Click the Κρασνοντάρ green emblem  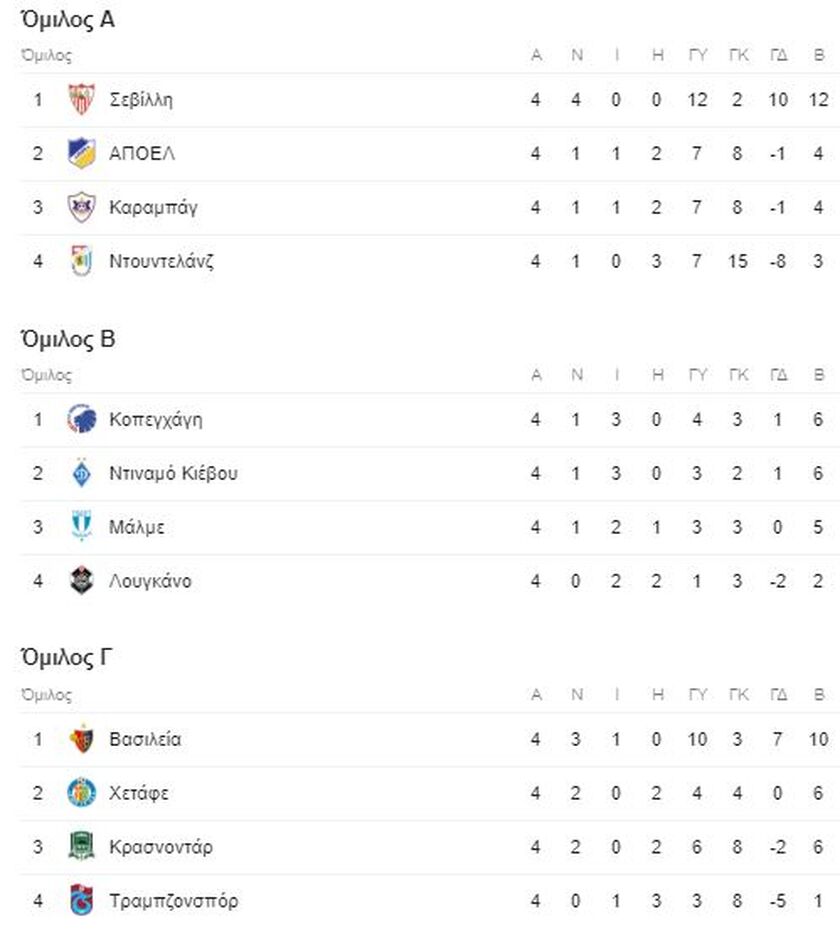(x=81, y=846)
